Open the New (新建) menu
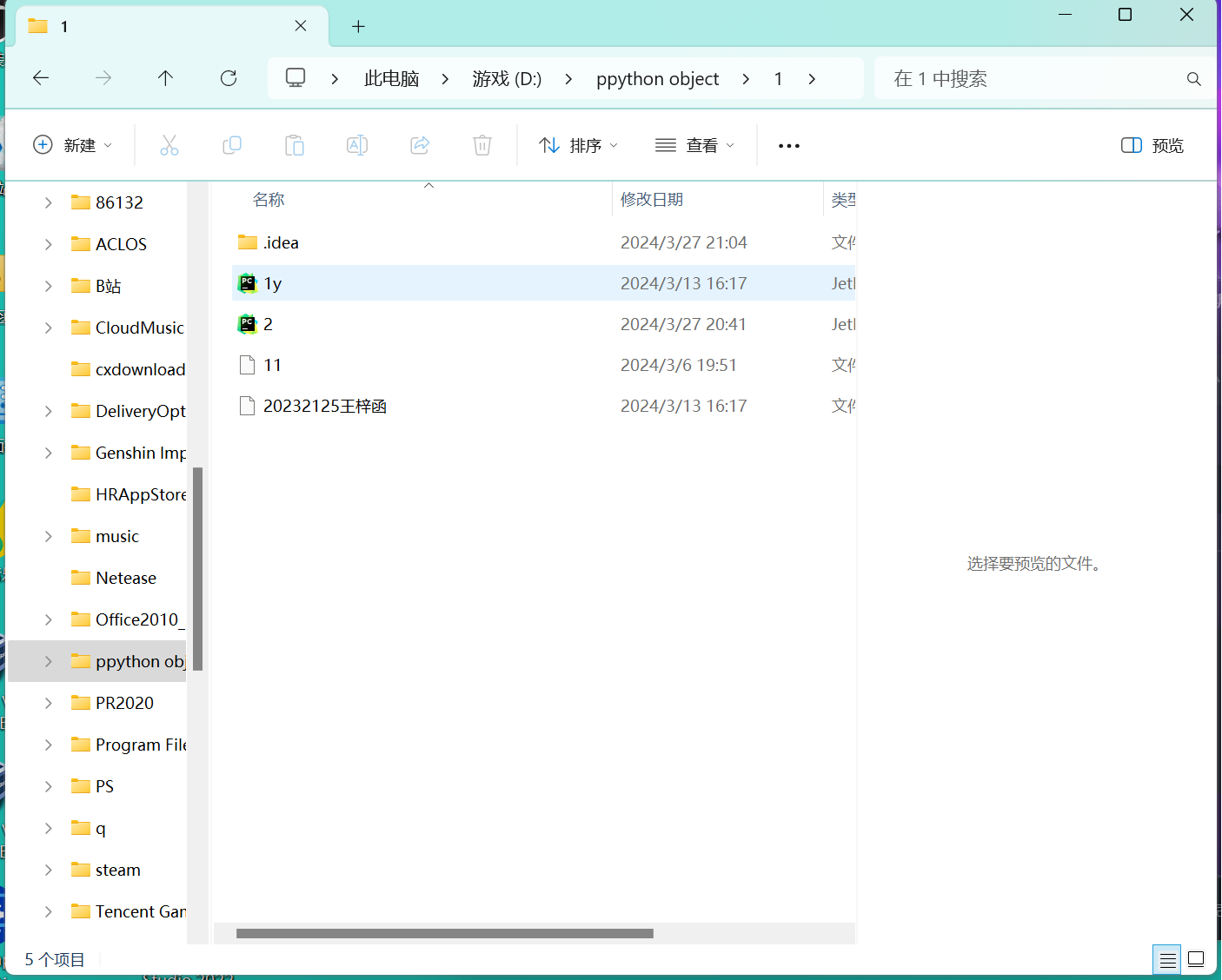Screen dimensions: 1222x980 pos(73,145)
